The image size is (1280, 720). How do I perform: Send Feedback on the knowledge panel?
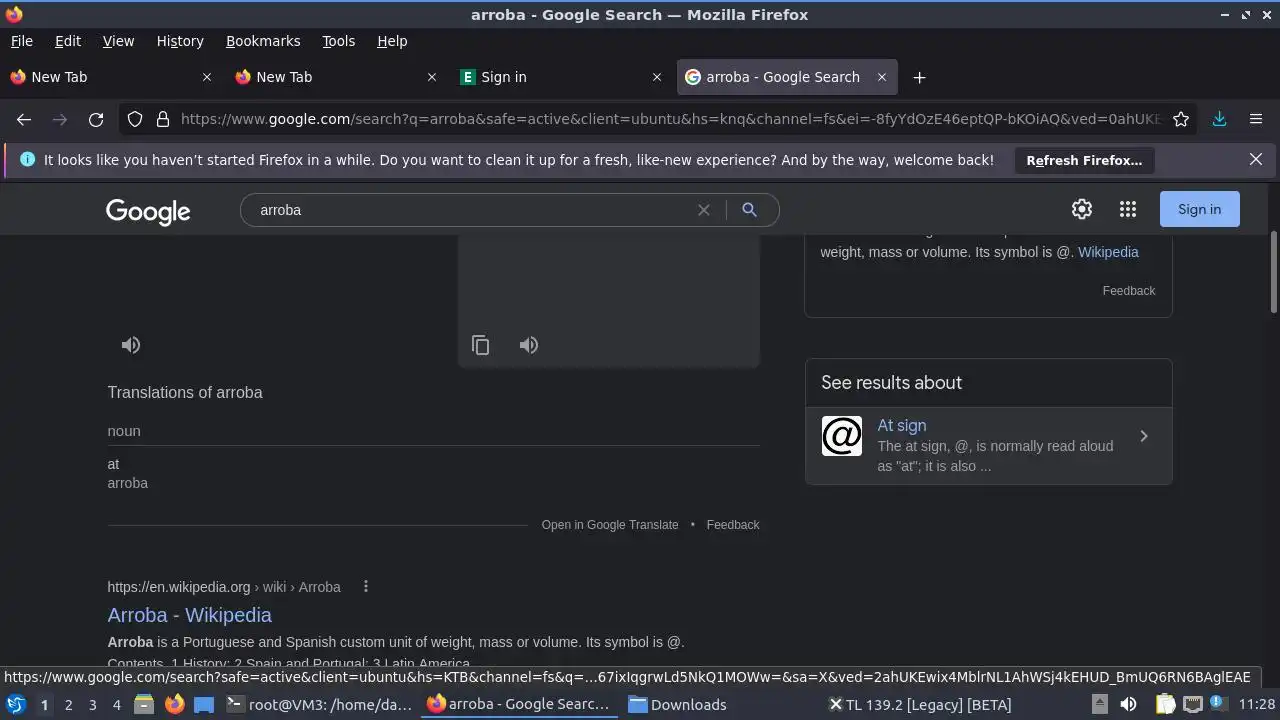[x=1129, y=291]
